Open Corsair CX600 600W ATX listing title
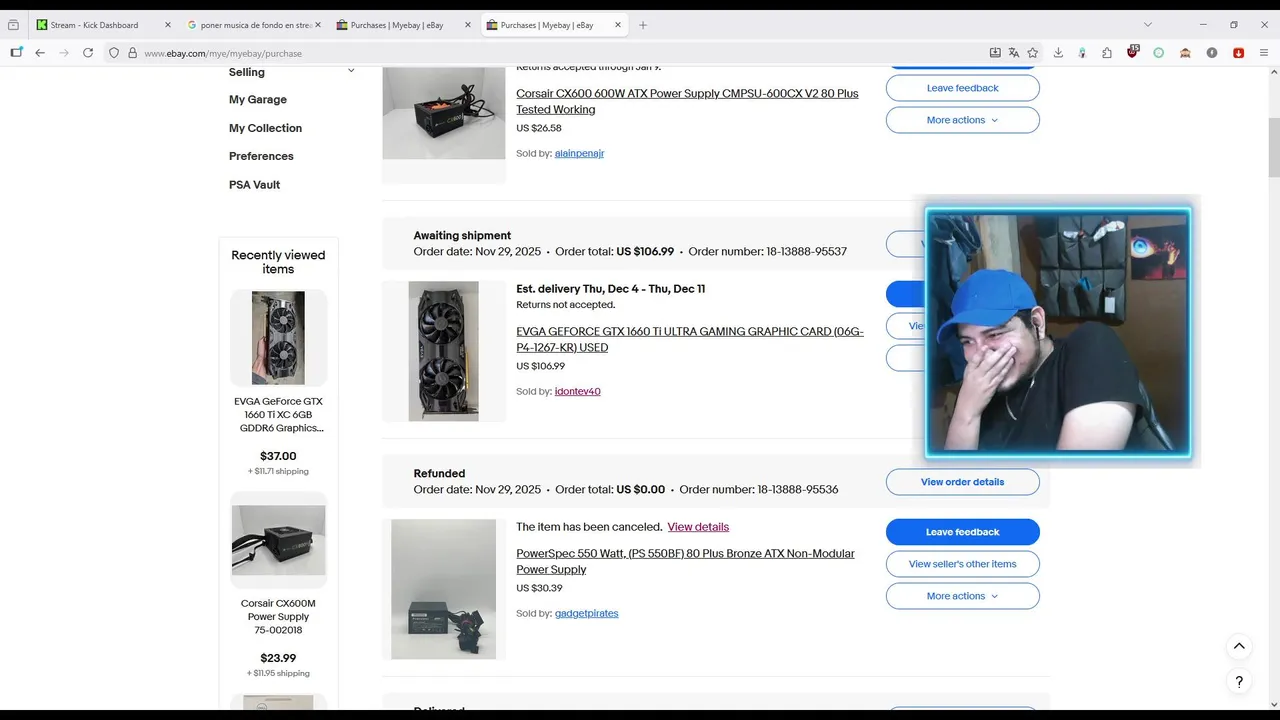Screen dimensions: 1280x720 point(687,101)
